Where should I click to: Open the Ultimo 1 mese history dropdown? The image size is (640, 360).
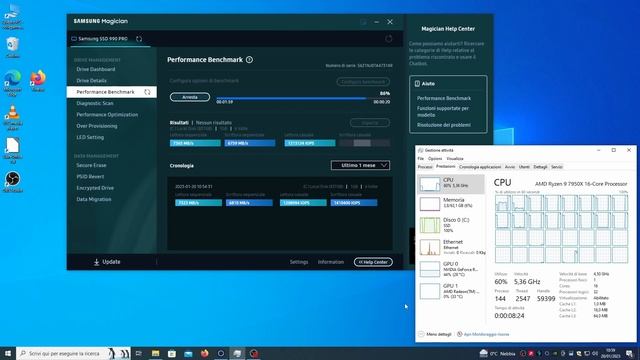coord(360,165)
